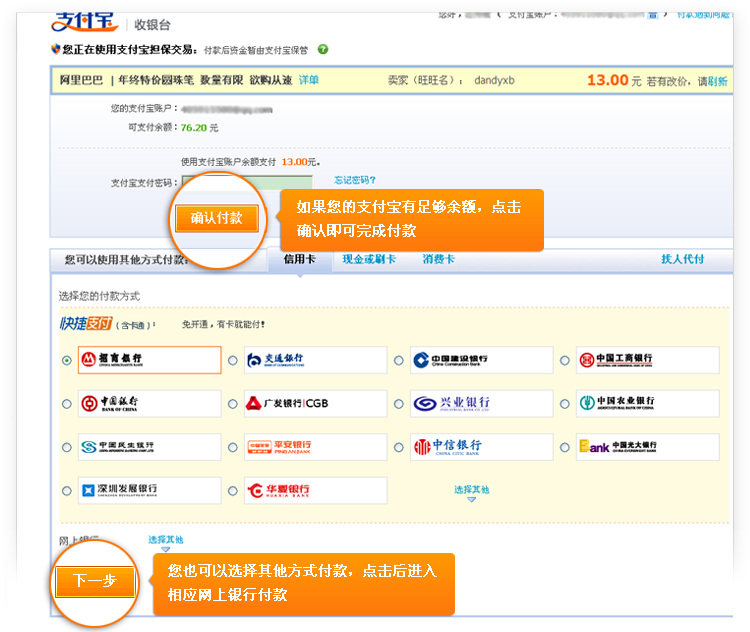Image resolution: width=750 pixels, height=632 pixels.
Task: Click the seller name dandyxb
Action: click(x=494, y=80)
